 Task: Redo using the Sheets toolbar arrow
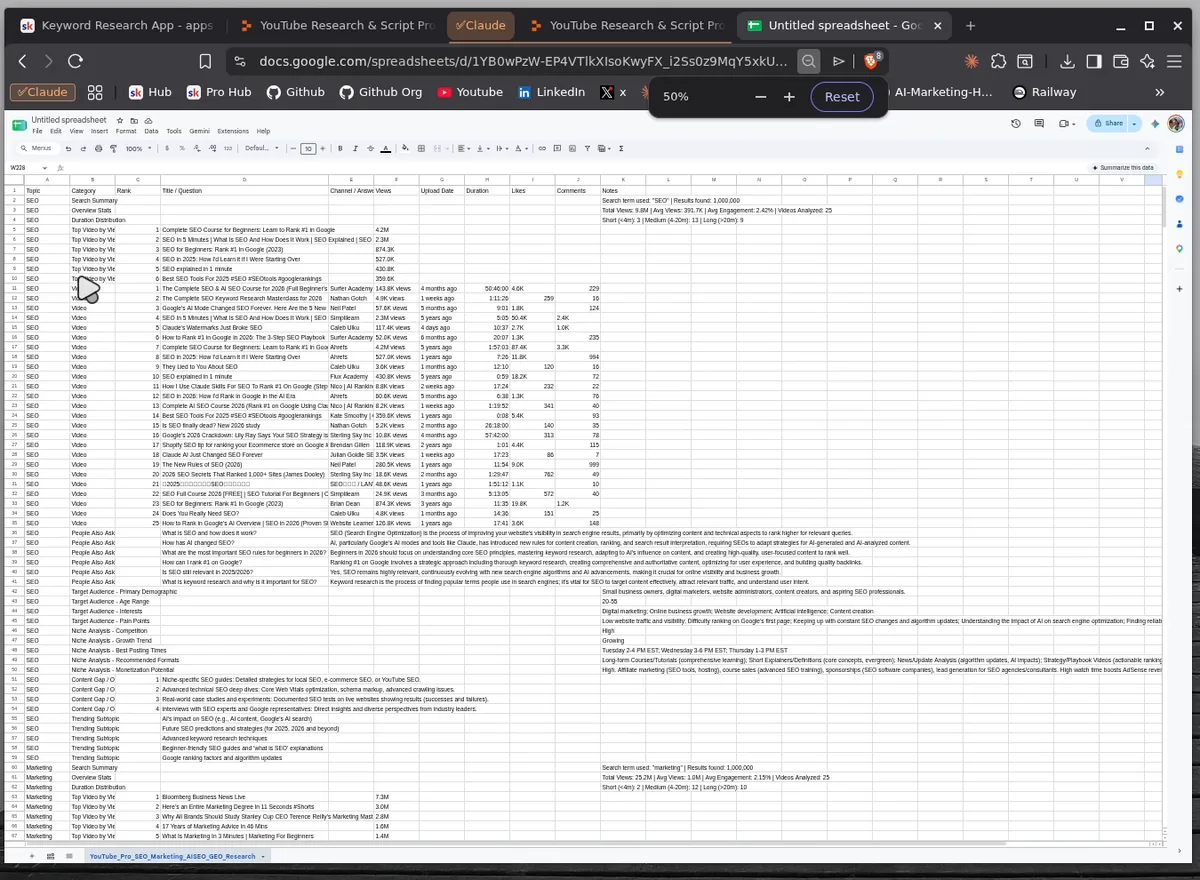[x=83, y=148]
